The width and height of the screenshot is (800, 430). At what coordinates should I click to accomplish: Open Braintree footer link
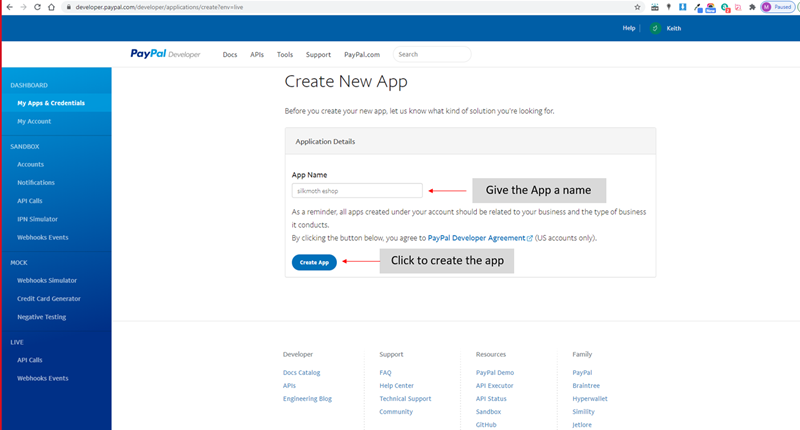coord(586,386)
